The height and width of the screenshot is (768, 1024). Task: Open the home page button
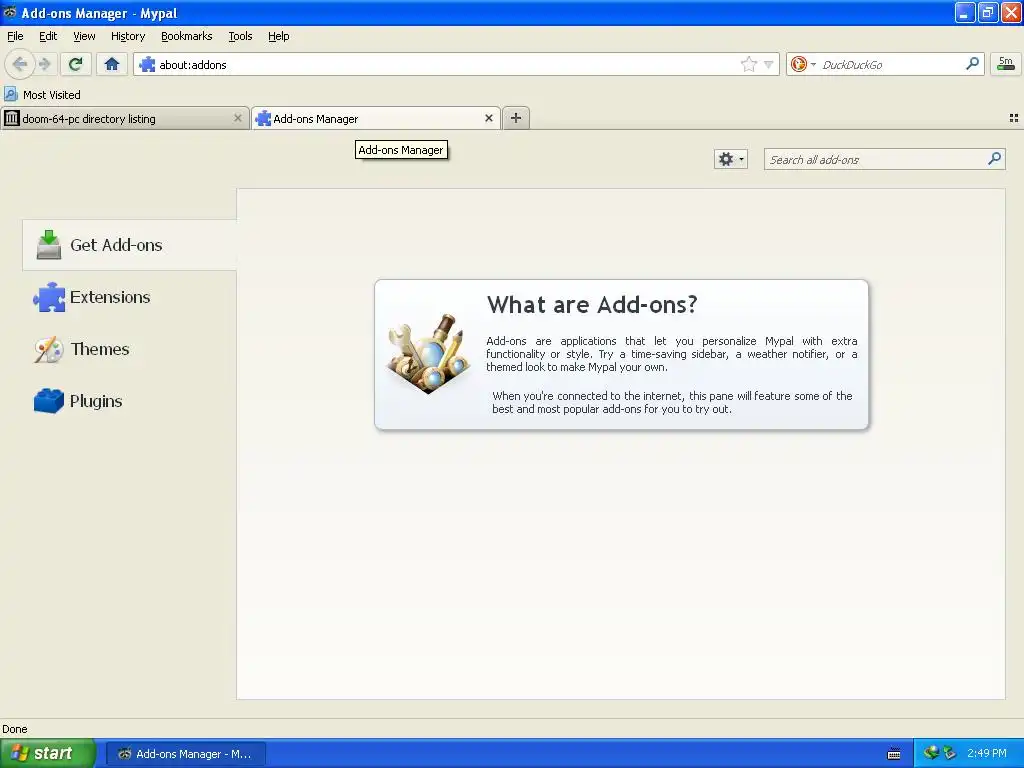click(112, 64)
